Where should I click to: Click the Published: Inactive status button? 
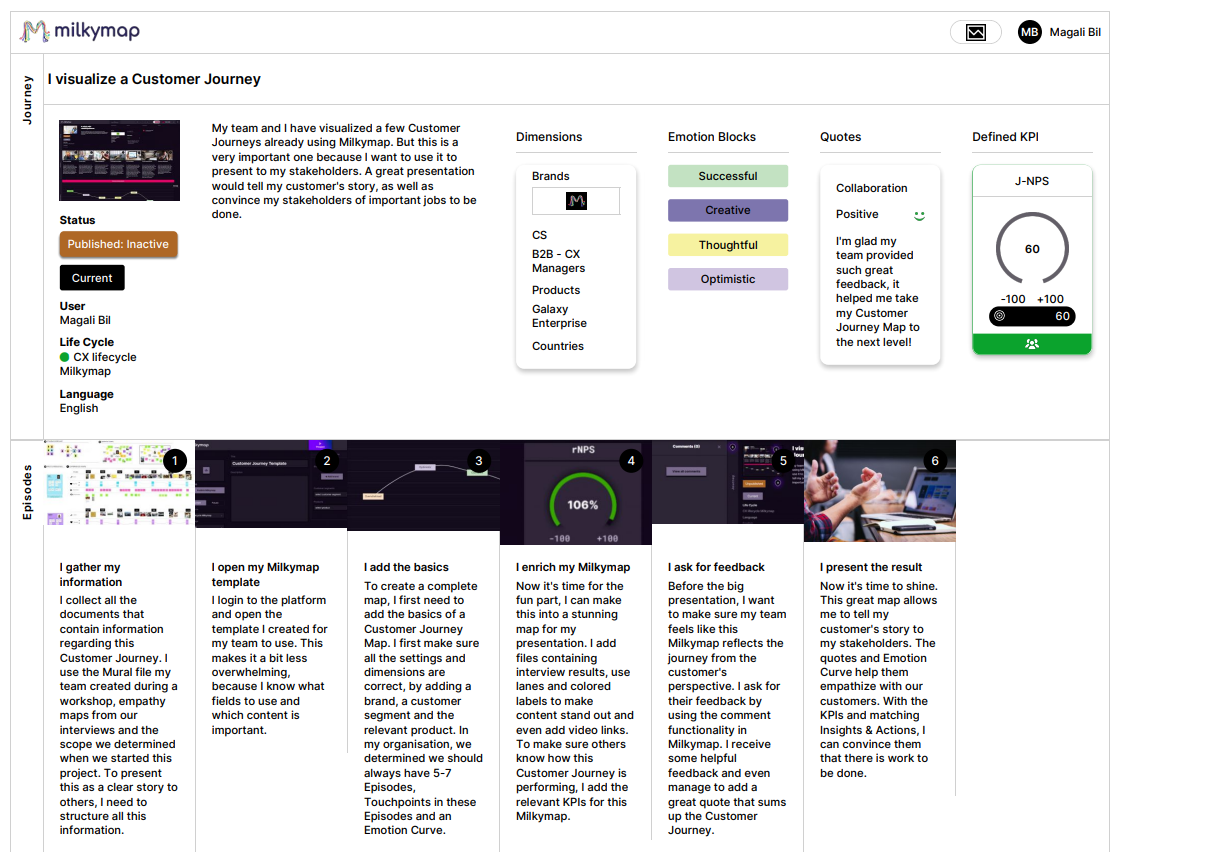tap(118, 244)
